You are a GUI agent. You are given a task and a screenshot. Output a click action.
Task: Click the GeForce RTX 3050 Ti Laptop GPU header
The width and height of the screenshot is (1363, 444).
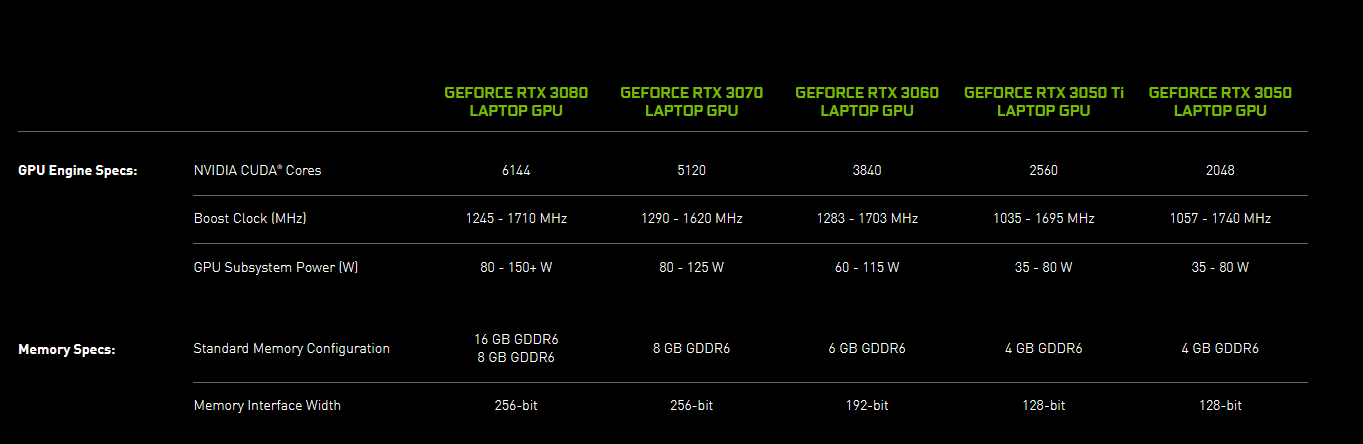tap(1043, 101)
